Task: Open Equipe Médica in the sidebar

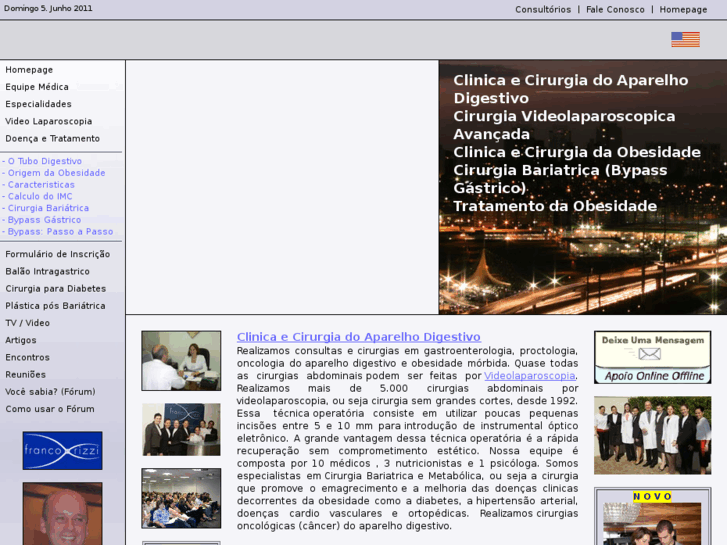Action: [x=37, y=87]
